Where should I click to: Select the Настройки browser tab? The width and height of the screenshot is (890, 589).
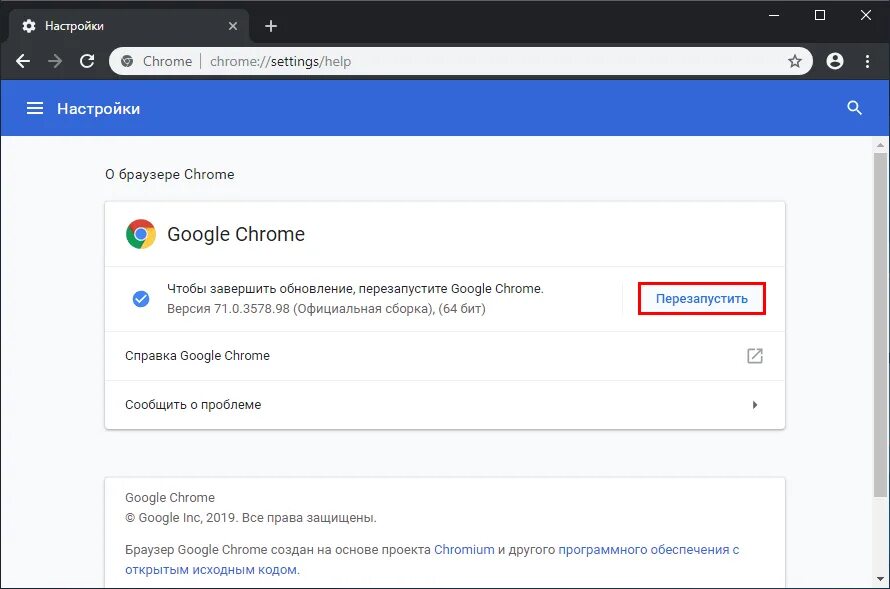[128, 26]
